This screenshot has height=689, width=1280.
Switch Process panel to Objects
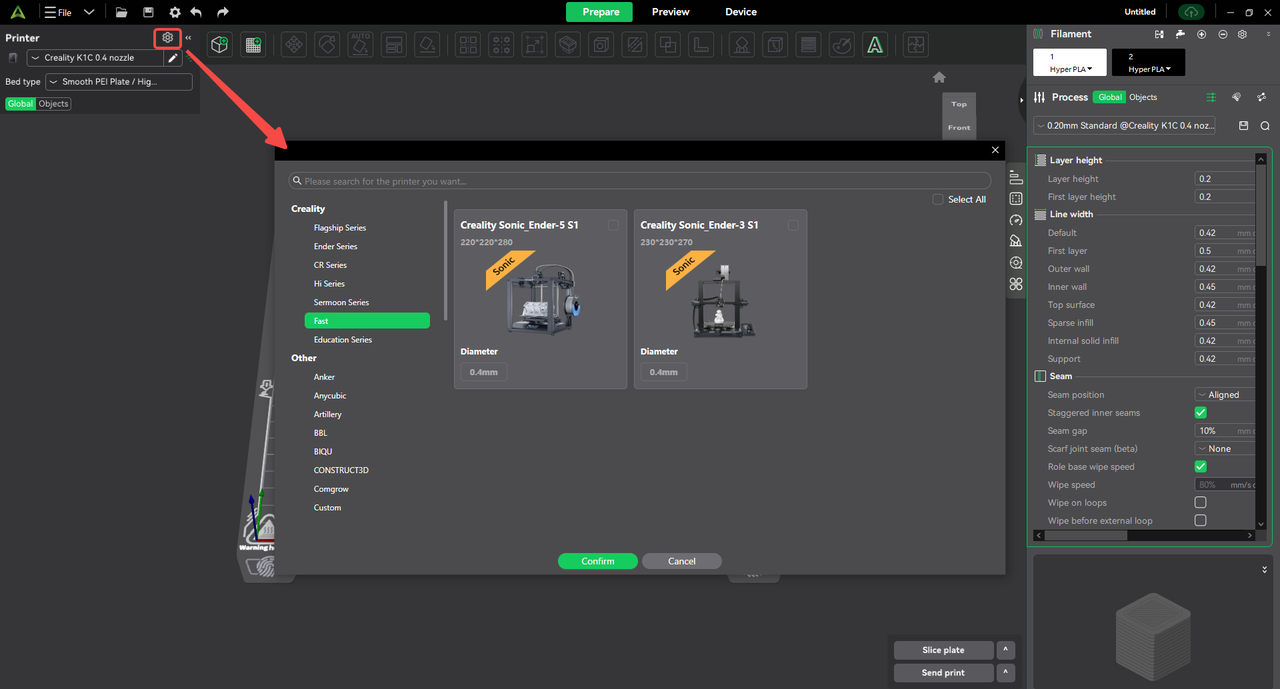1143,97
